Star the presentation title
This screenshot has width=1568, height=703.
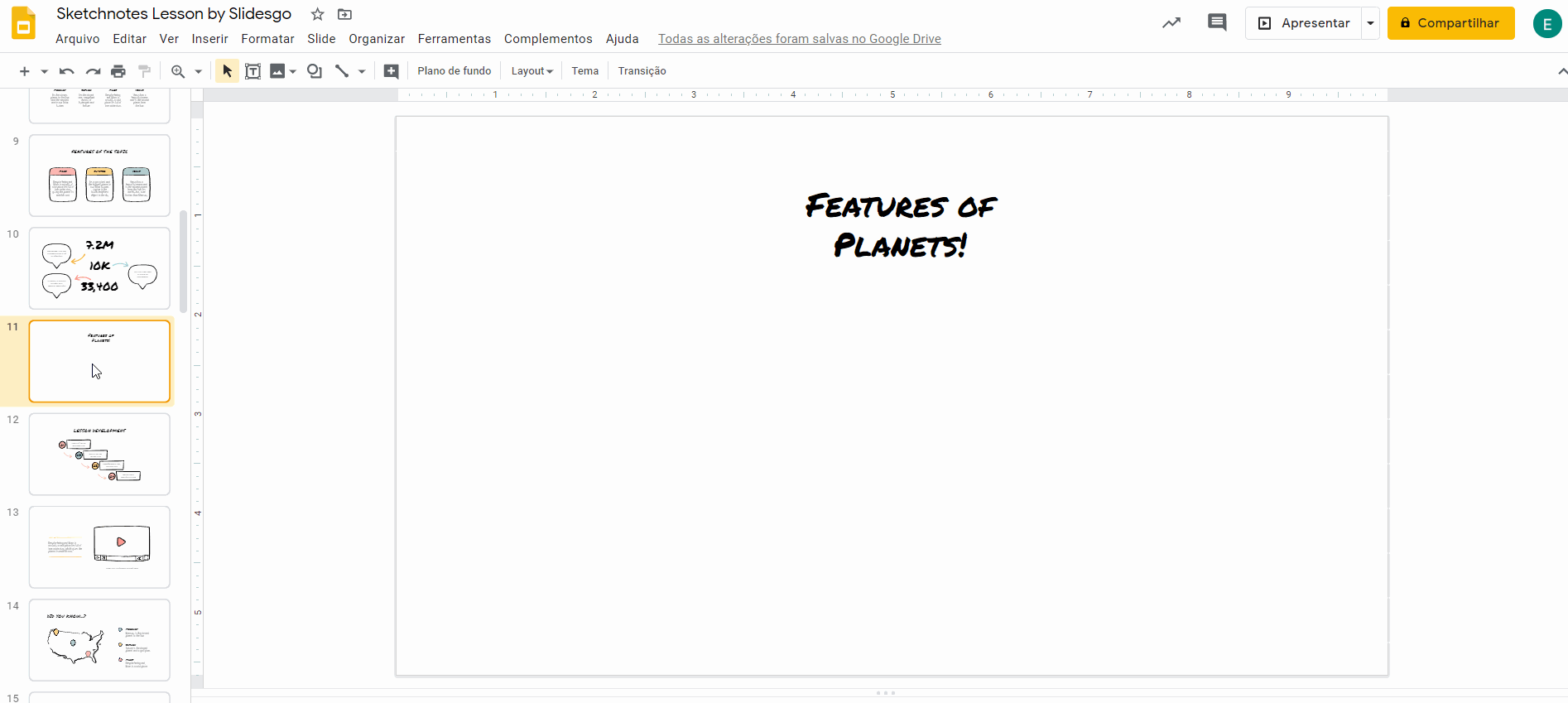coord(317,14)
